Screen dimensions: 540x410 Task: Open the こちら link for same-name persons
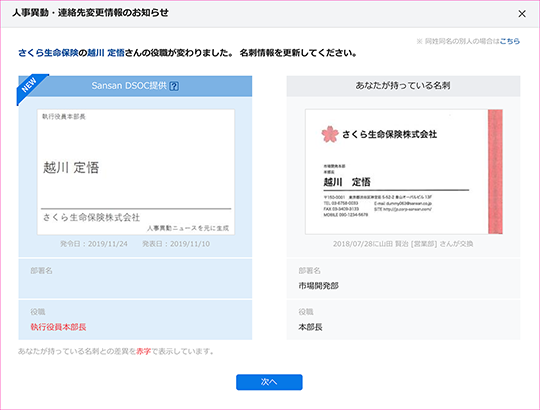click(x=510, y=41)
